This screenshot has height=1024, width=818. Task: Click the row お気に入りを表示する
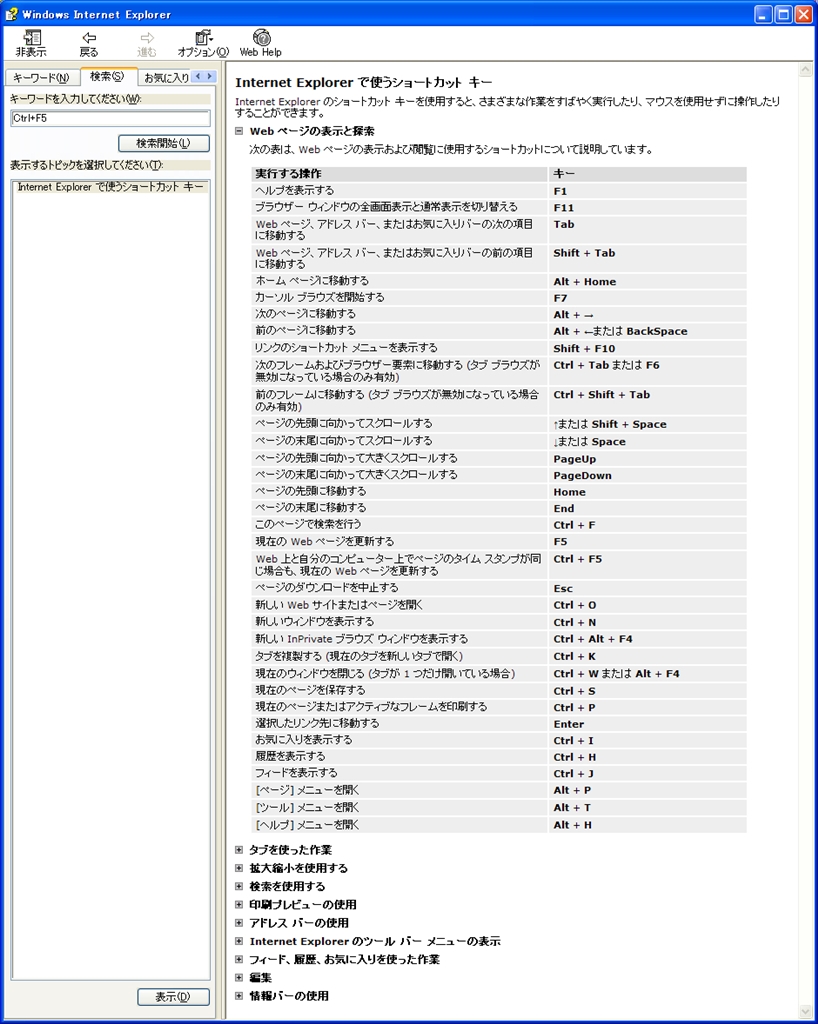(499, 740)
